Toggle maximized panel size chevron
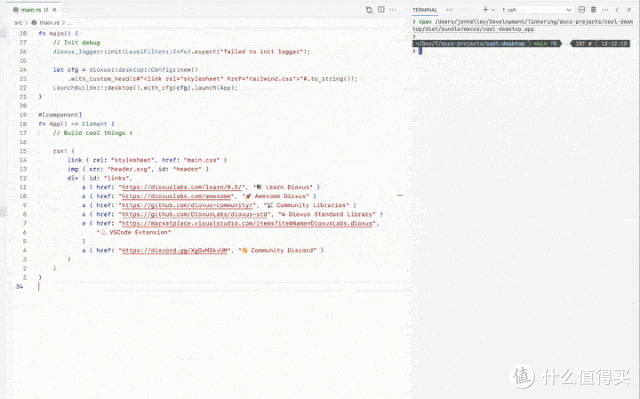 click(617, 9)
